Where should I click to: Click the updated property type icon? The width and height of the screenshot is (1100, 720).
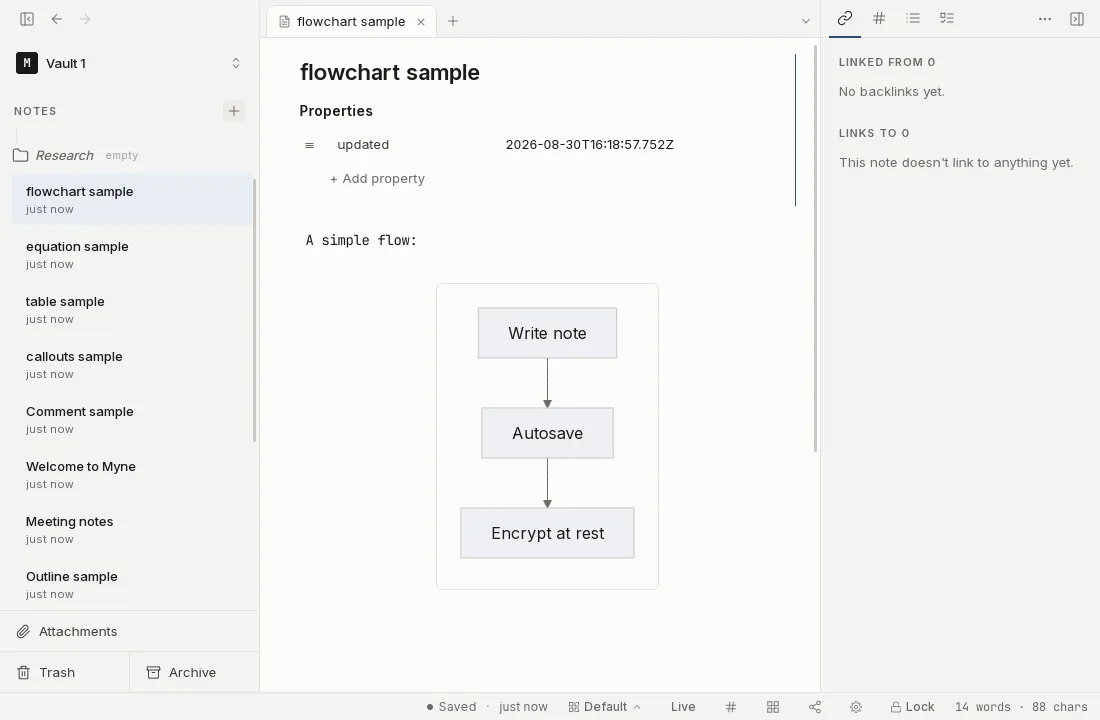click(x=309, y=145)
